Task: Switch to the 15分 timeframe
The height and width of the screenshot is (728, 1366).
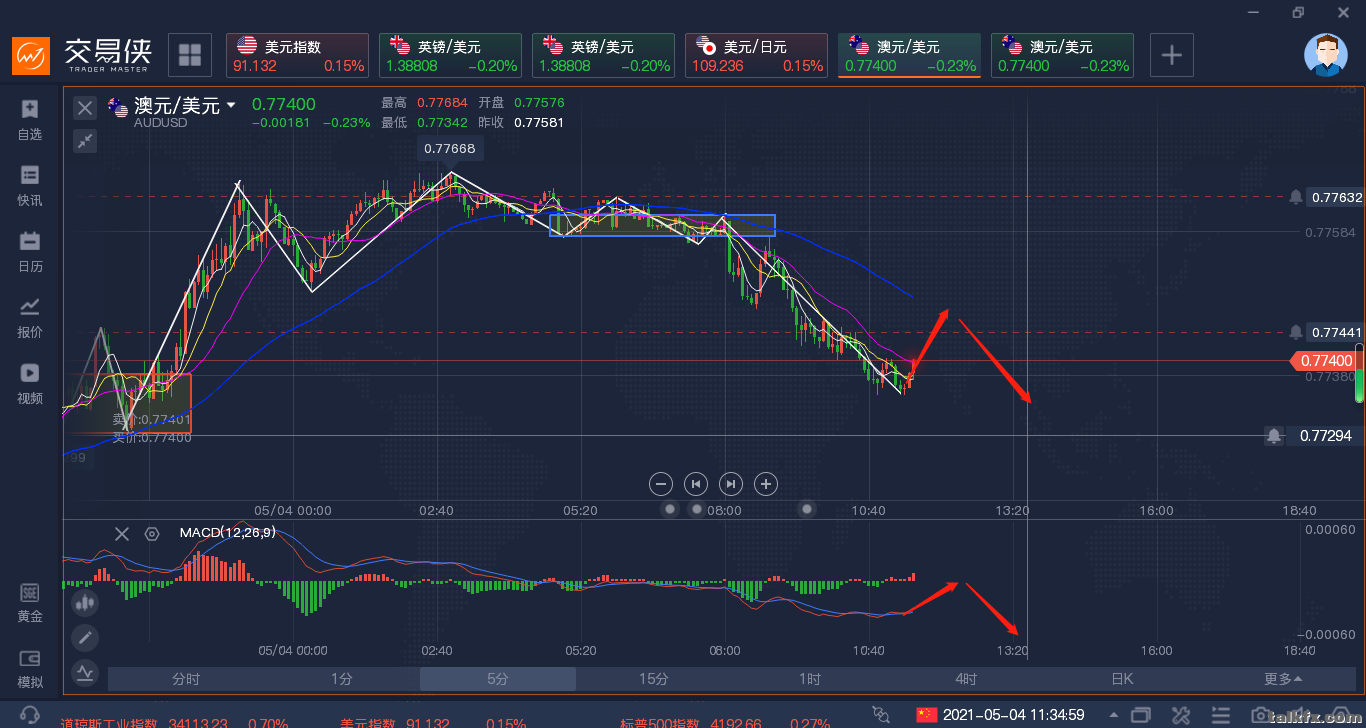Action: (654, 679)
